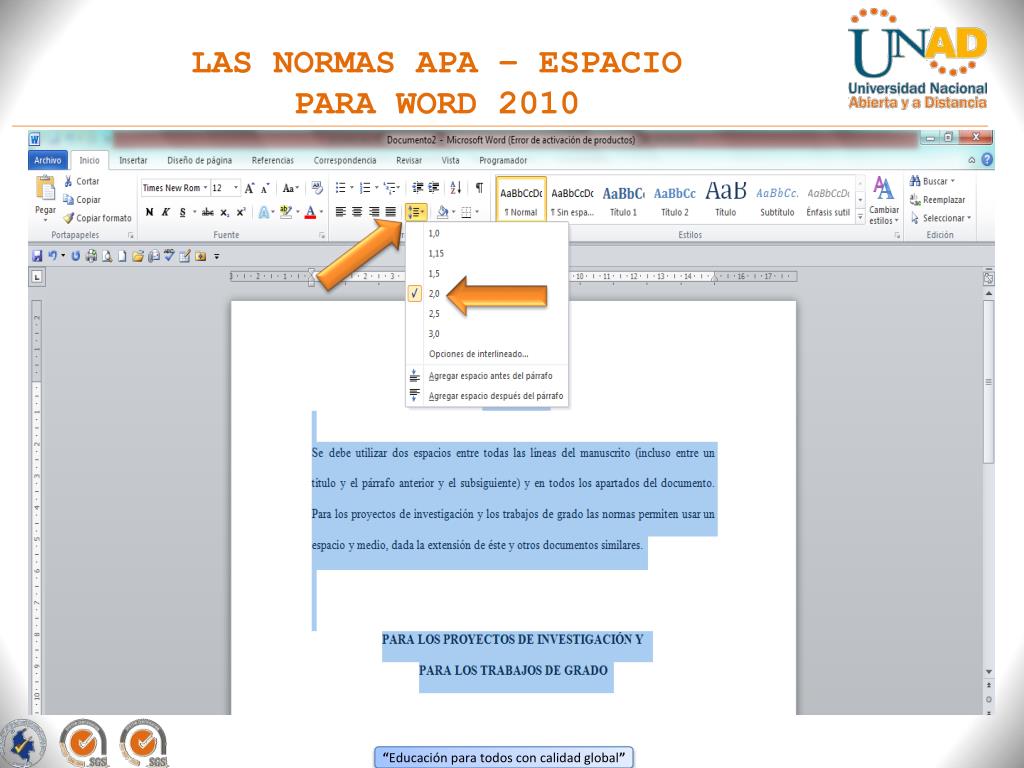Open Word help question mark
Screen dimensions: 1024x768
(987, 159)
